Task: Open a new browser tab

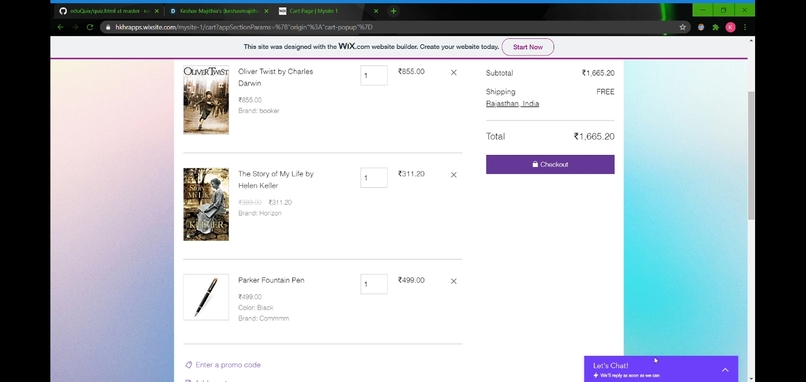Action: pos(393,11)
